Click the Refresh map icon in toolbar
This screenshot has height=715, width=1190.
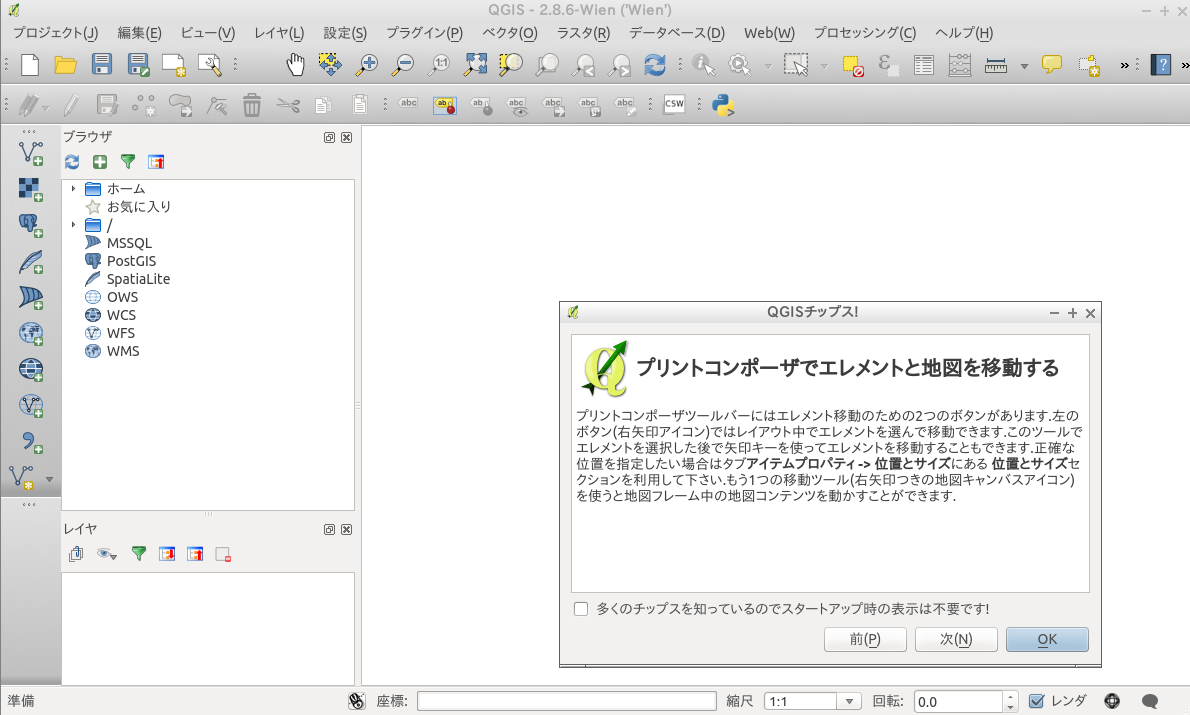point(654,65)
